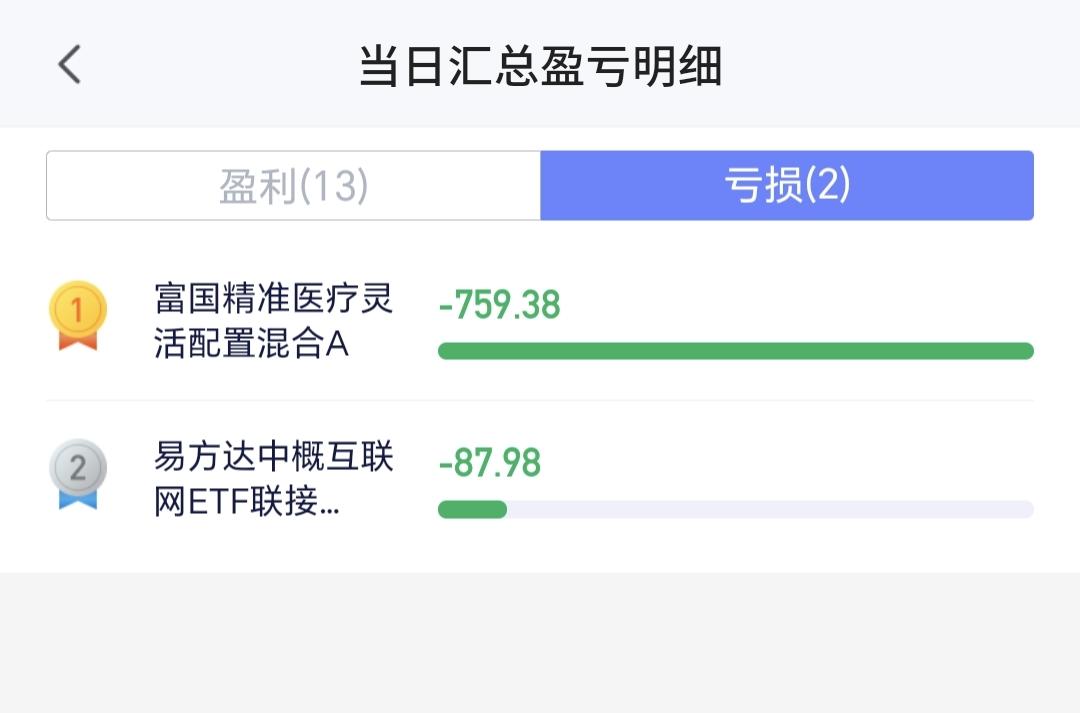Click the -759.38 loss amount
The width and height of the screenshot is (1080, 713).
tap(499, 304)
